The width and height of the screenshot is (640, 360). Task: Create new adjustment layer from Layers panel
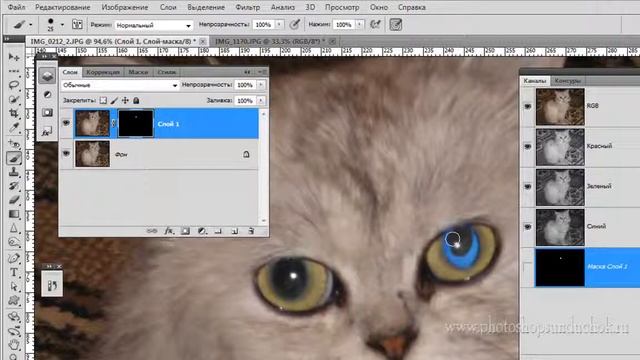(202, 231)
